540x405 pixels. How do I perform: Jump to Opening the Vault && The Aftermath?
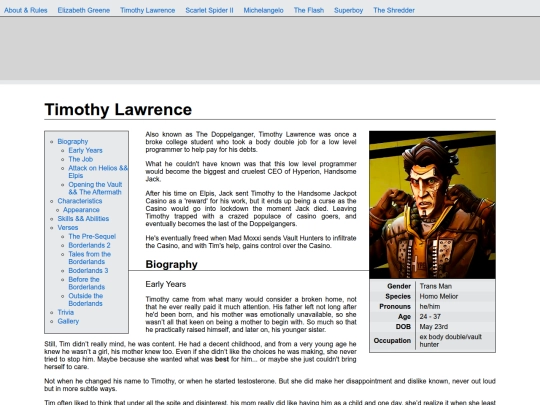pyautogui.click(x=95, y=188)
